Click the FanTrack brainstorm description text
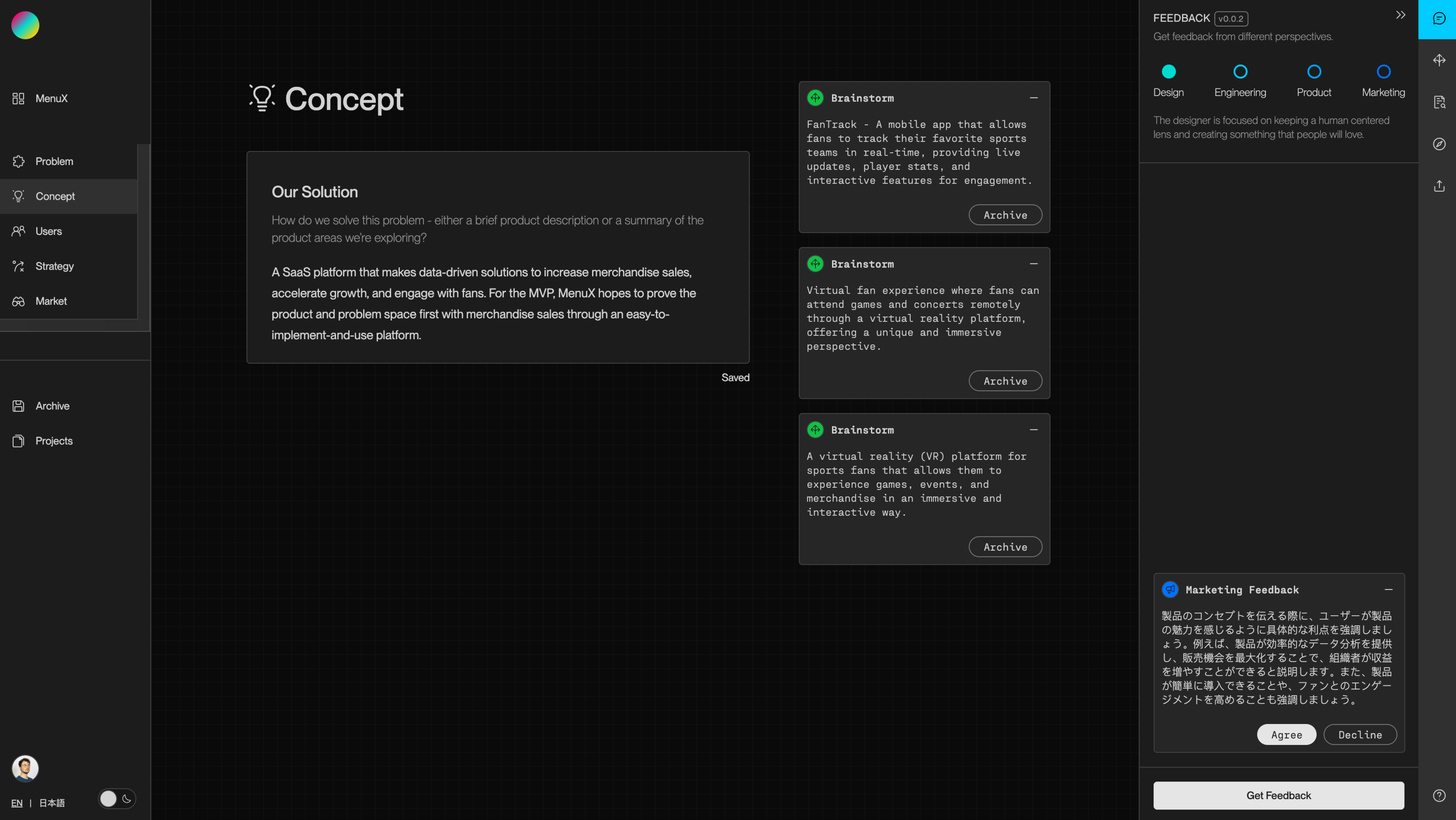Image resolution: width=1456 pixels, height=820 pixels. tap(920, 152)
